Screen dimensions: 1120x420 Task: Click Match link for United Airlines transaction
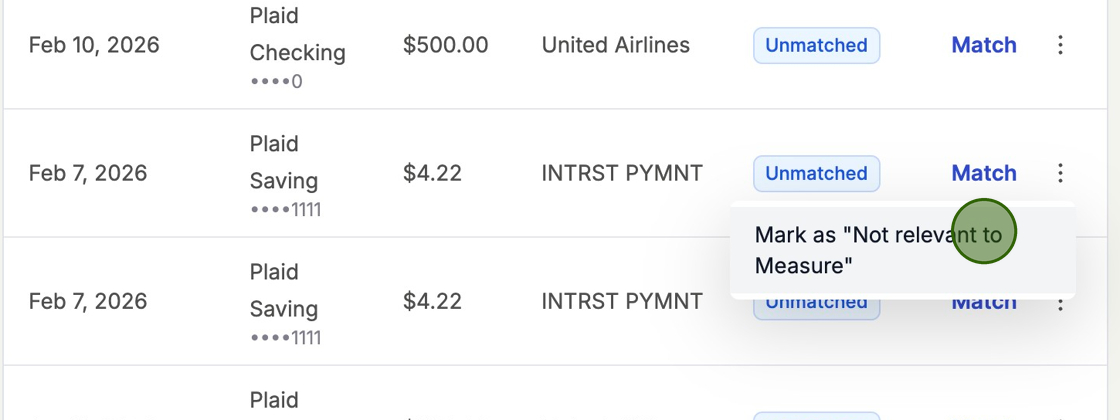pyautogui.click(x=984, y=45)
